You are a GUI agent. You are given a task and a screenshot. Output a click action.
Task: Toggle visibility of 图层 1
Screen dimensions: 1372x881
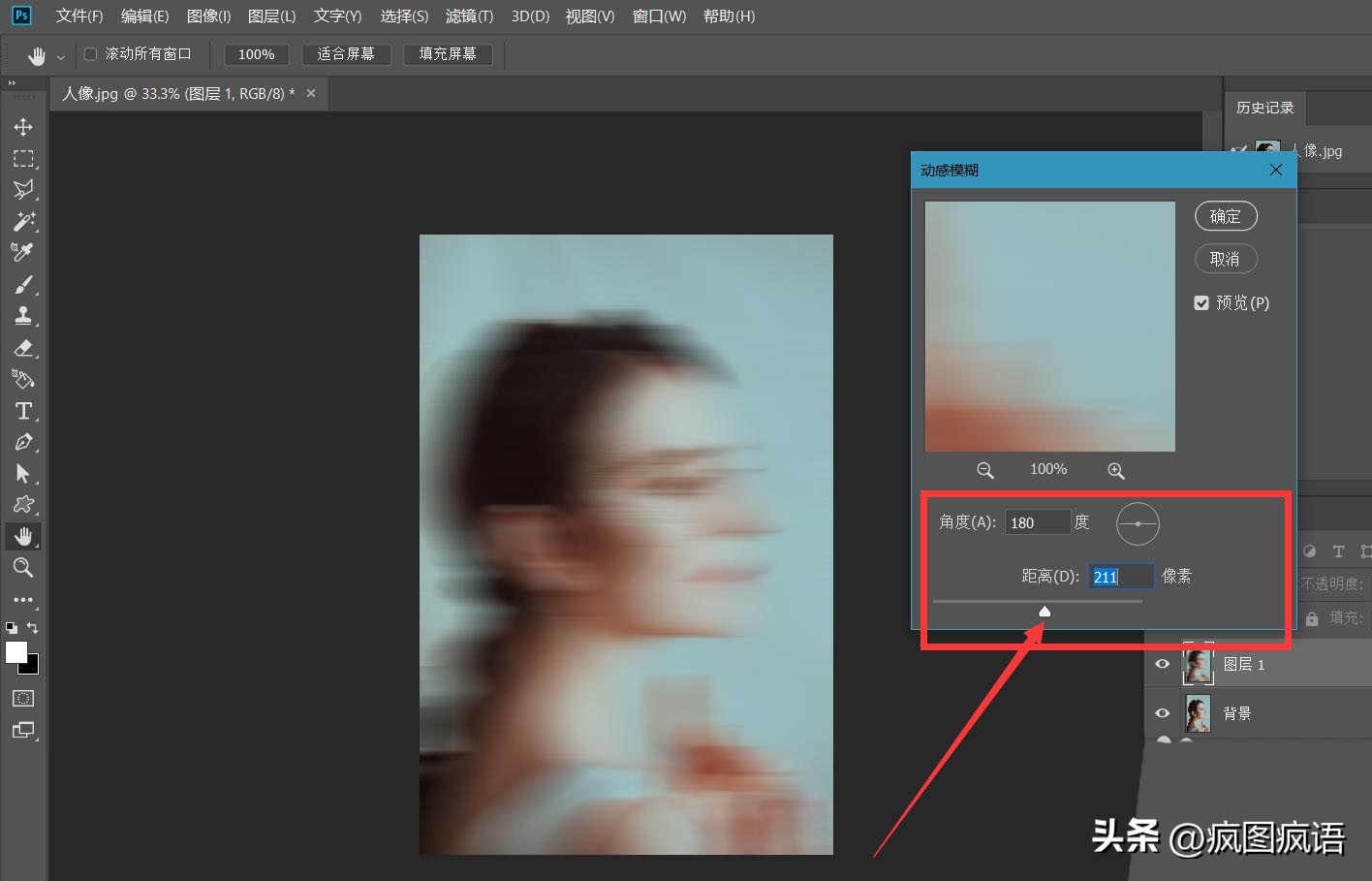coord(1161,663)
